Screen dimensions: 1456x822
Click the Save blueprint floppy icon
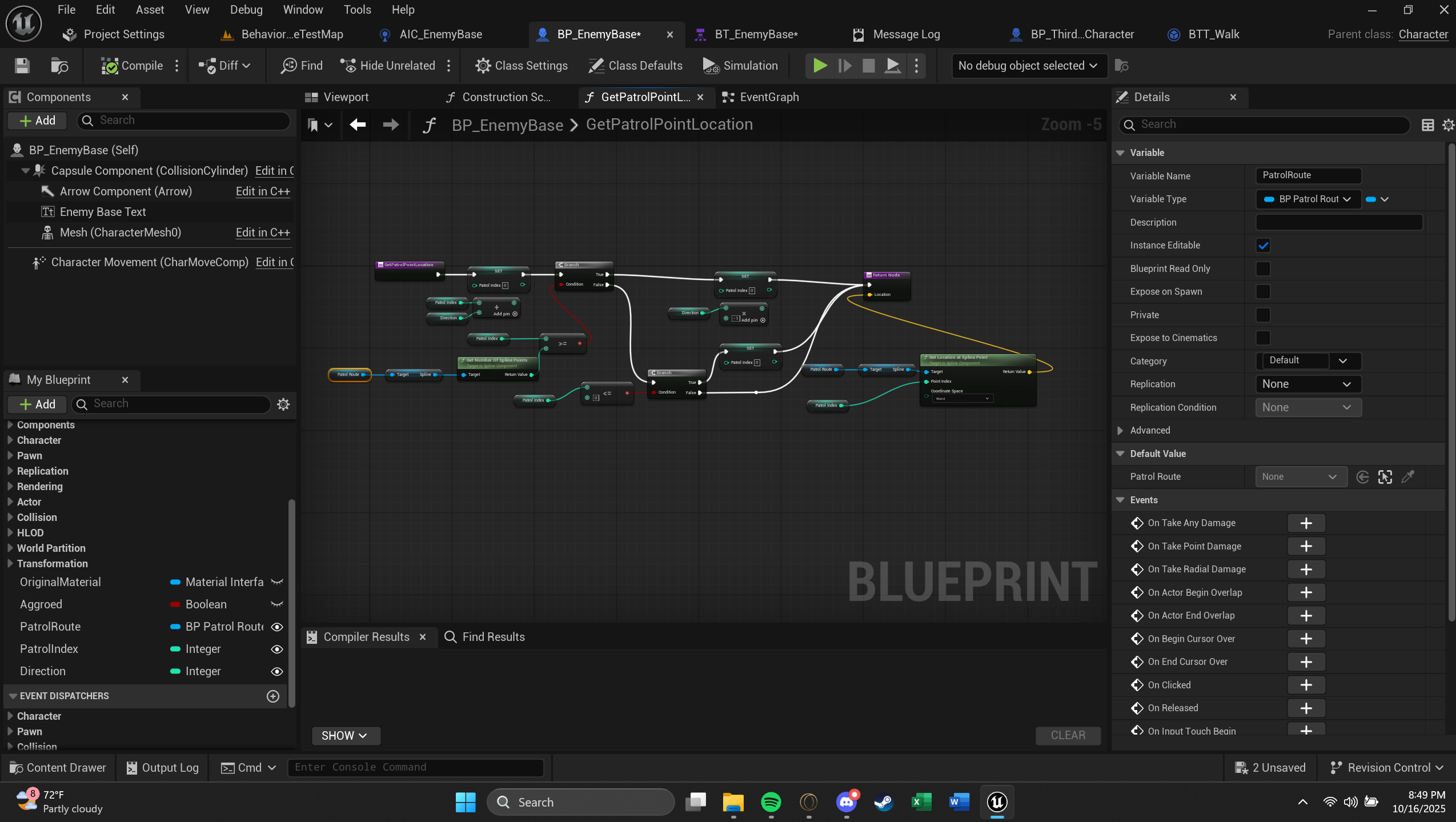22,66
